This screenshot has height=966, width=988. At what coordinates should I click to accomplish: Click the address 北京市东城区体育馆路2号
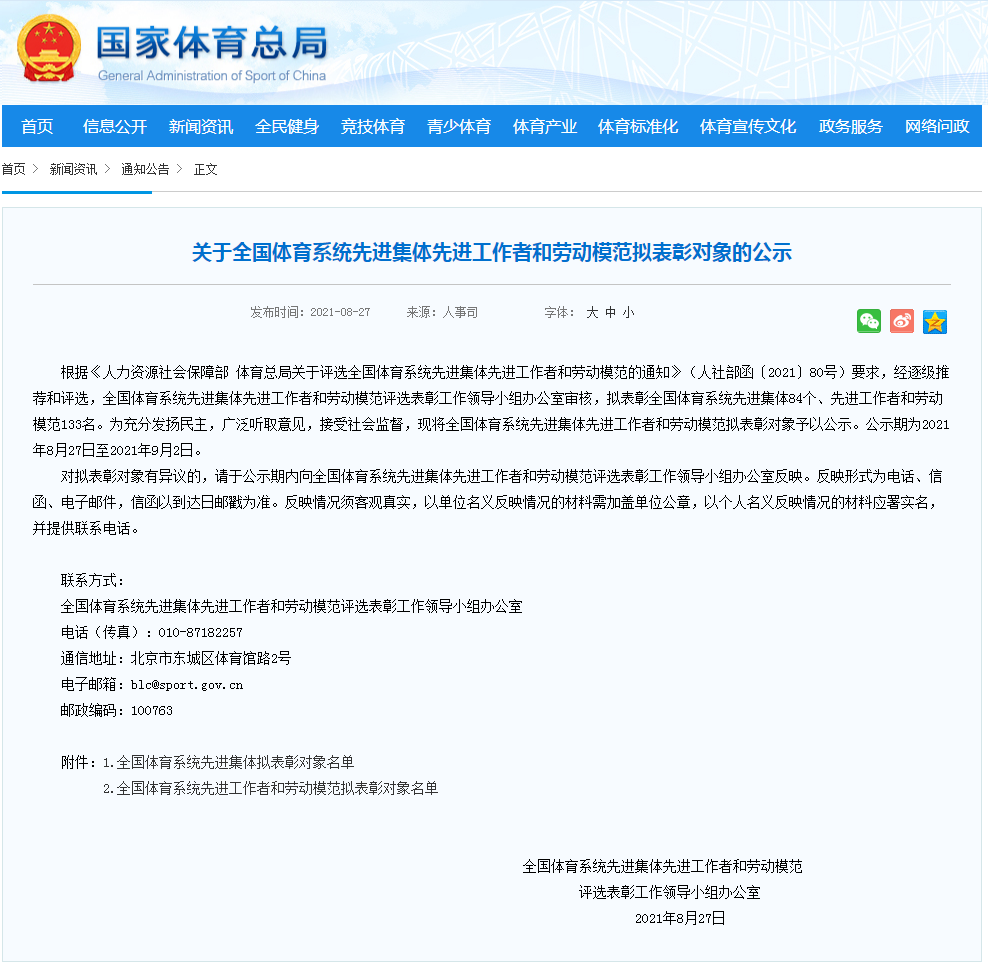pos(210,658)
